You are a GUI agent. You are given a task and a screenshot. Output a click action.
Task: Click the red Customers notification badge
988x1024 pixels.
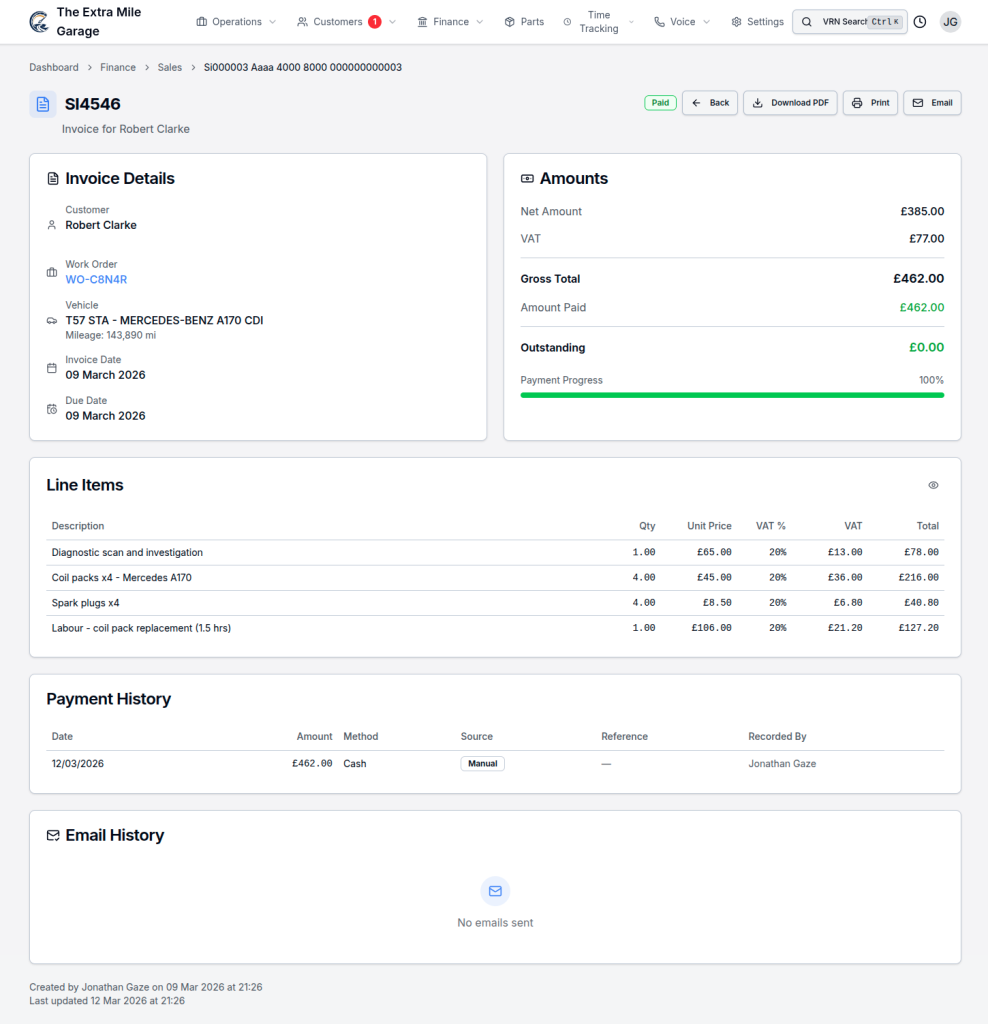tap(375, 22)
